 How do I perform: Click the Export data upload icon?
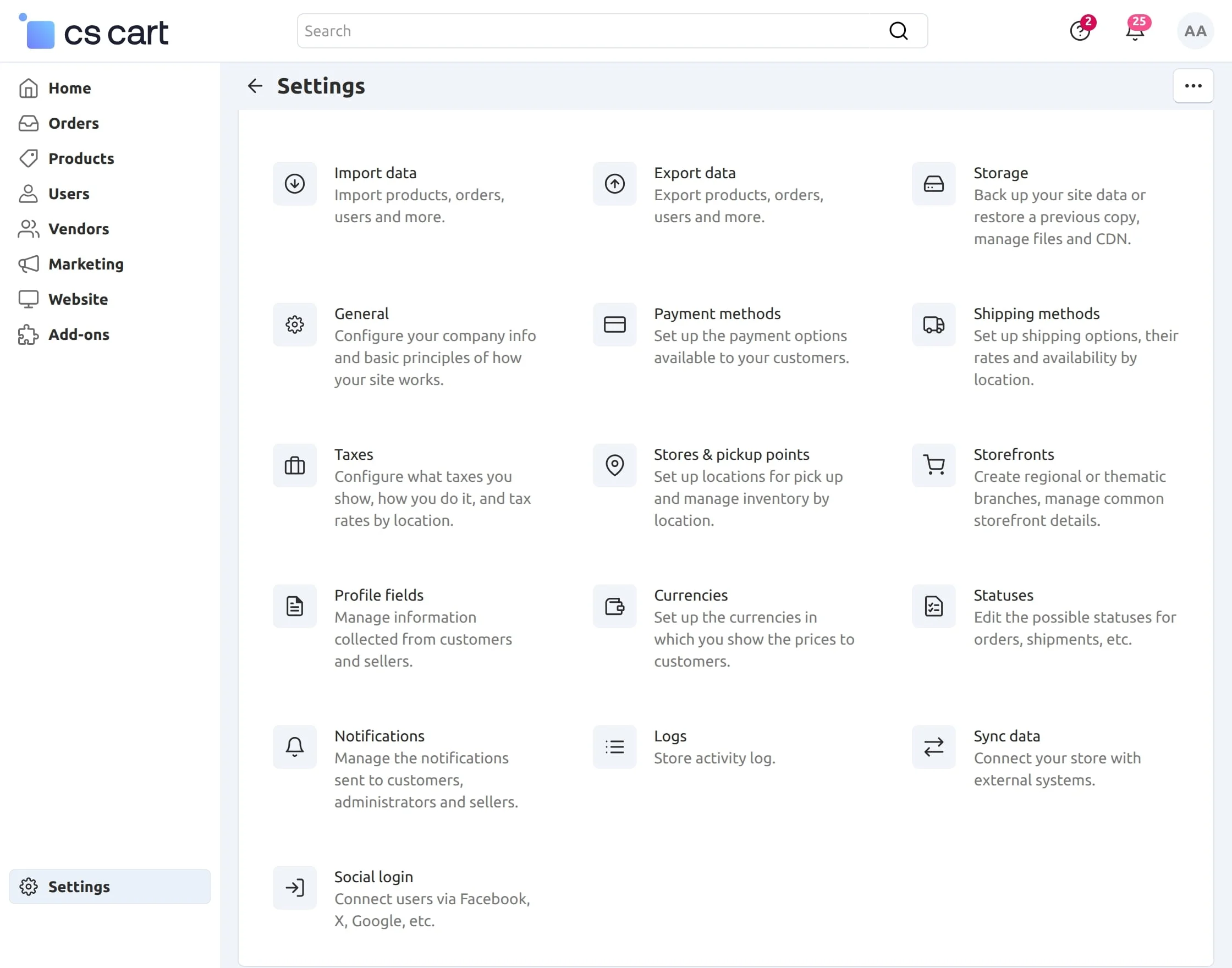[x=614, y=184]
